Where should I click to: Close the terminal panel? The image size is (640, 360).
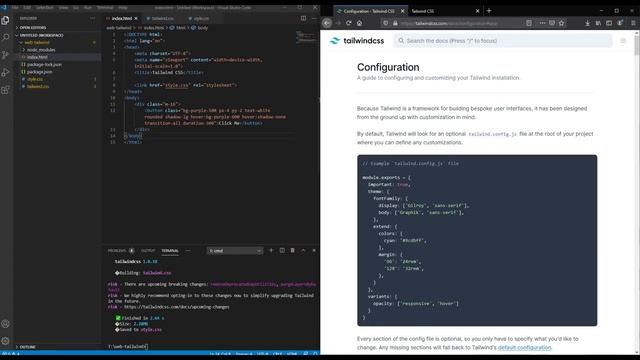click(314, 250)
